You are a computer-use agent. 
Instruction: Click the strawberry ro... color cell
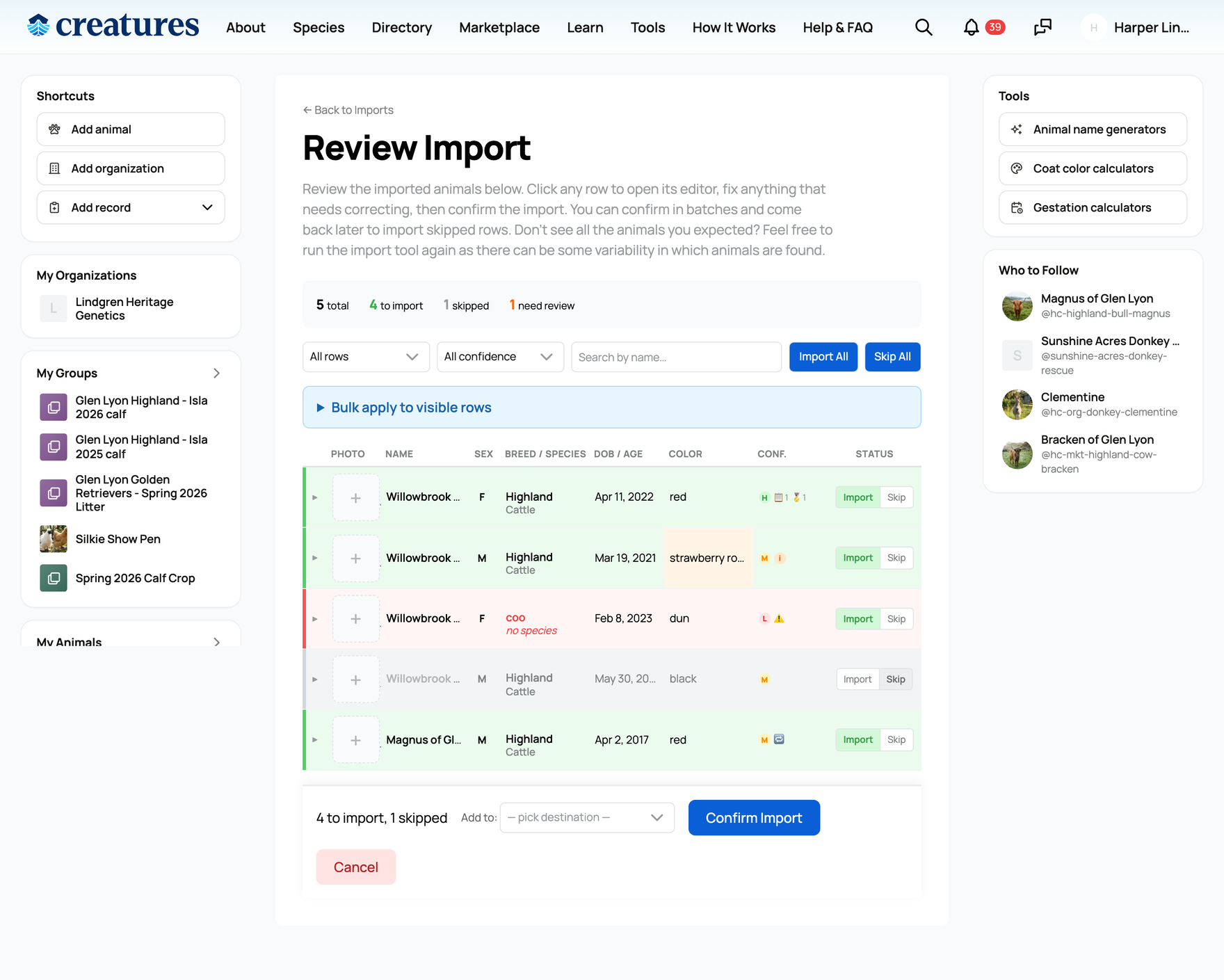708,558
